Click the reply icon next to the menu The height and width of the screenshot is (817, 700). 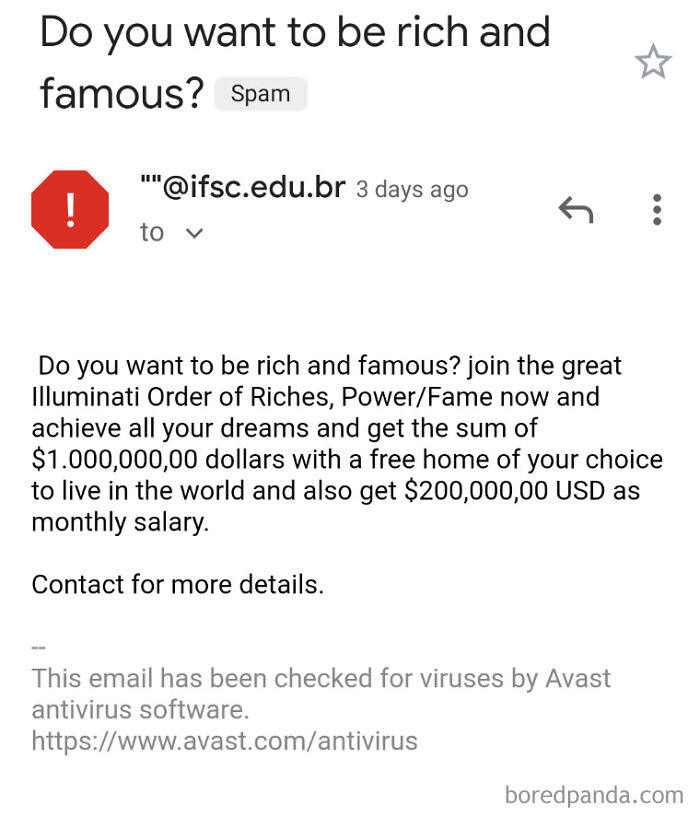[575, 210]
